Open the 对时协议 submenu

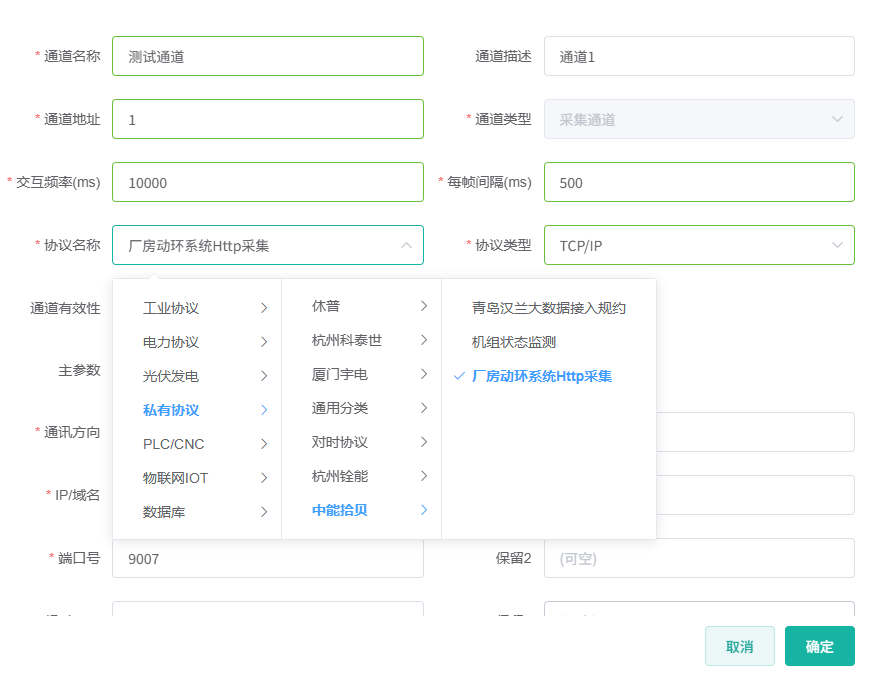pyautogui.click(x=340, y=442)
